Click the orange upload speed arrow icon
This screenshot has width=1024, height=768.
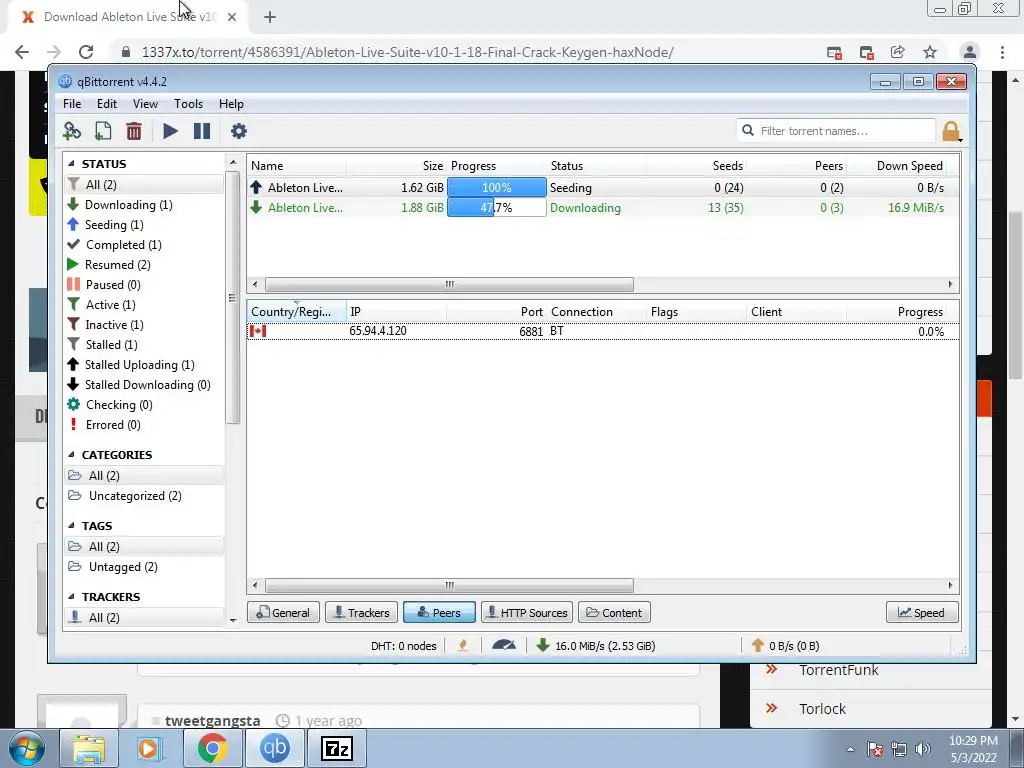point(758,645)
